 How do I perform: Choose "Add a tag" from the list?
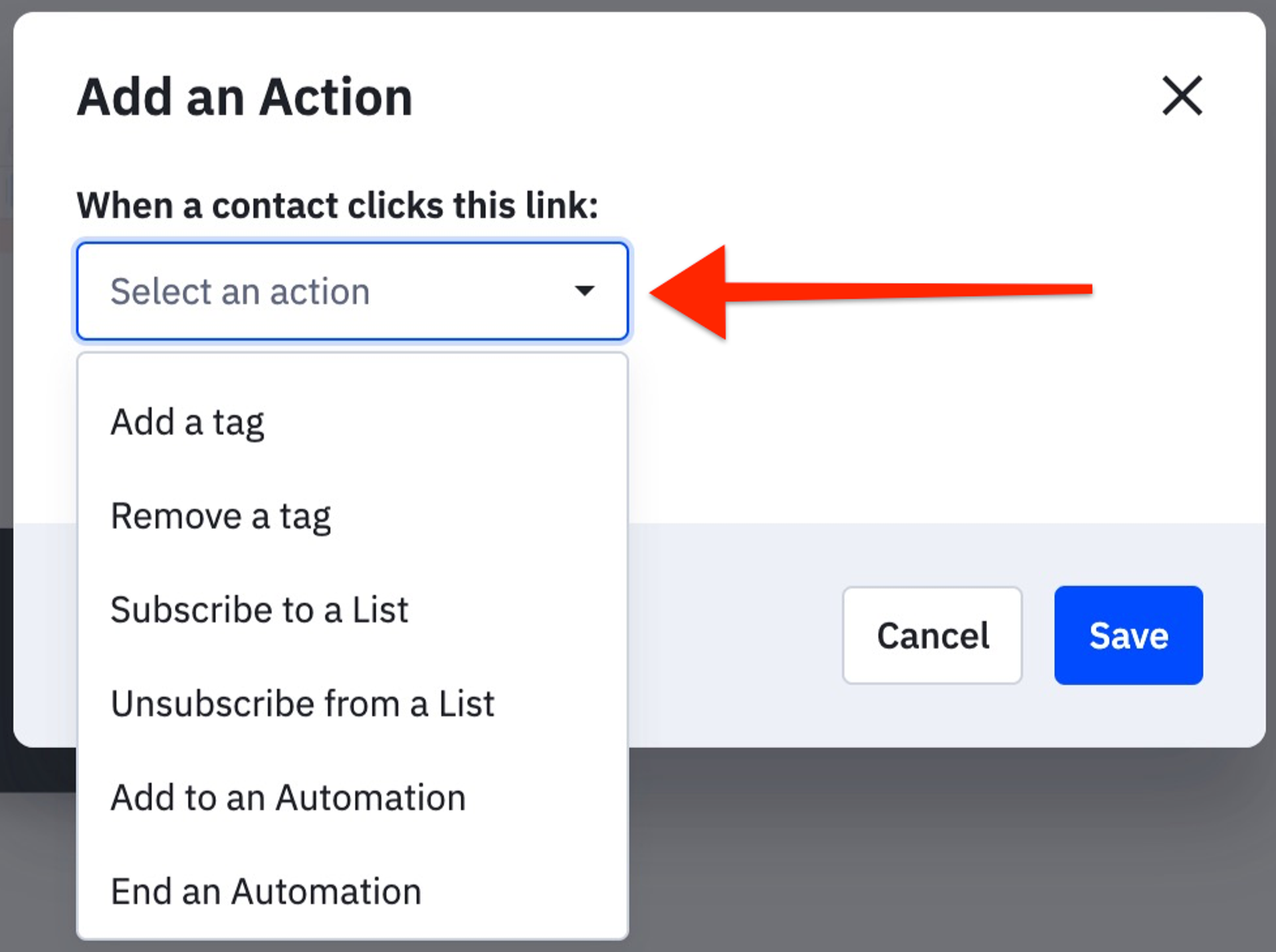pyautogui.click(x=187, y=423)
